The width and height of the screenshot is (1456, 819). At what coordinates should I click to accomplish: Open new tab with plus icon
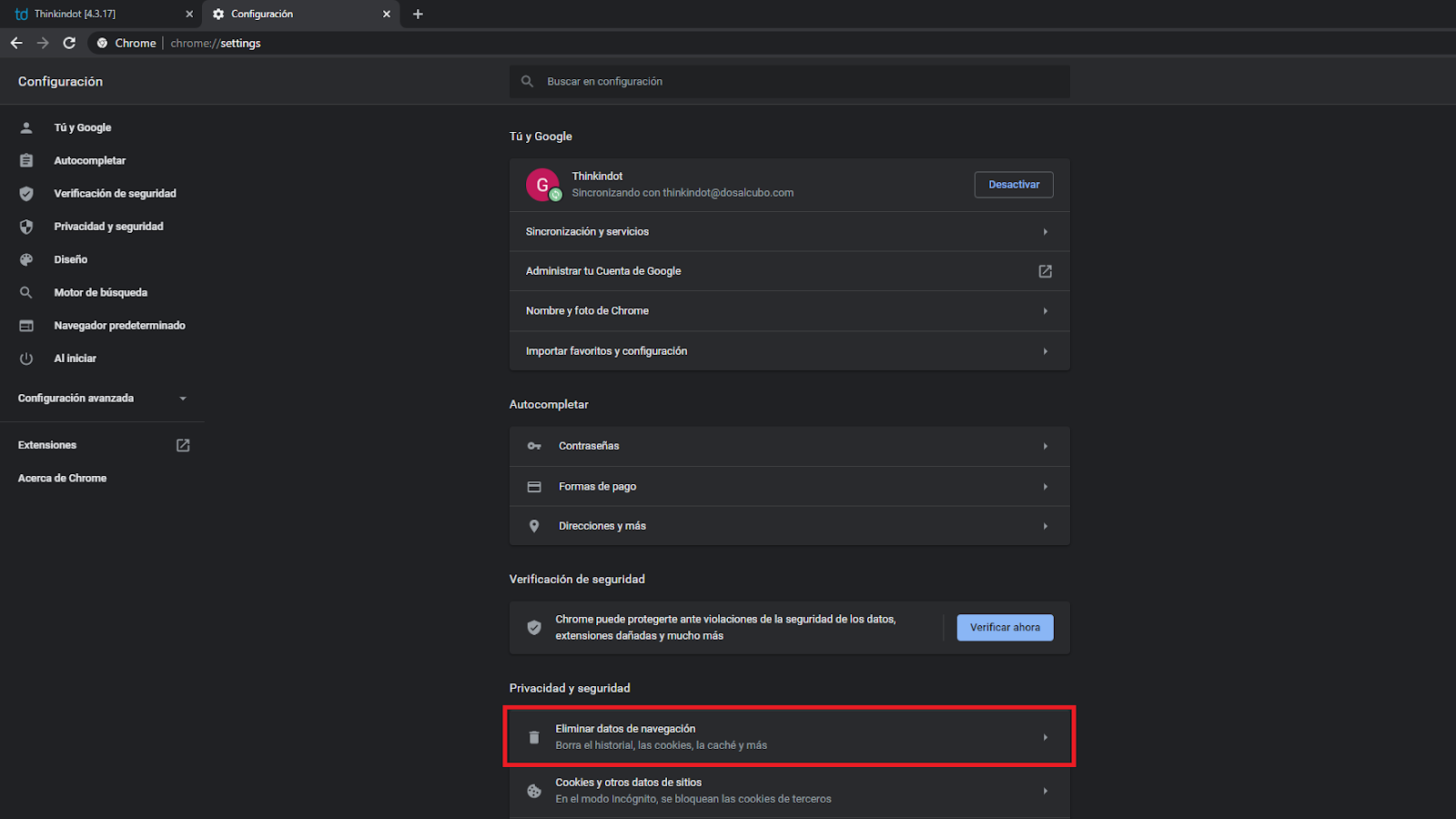(418, 14)
